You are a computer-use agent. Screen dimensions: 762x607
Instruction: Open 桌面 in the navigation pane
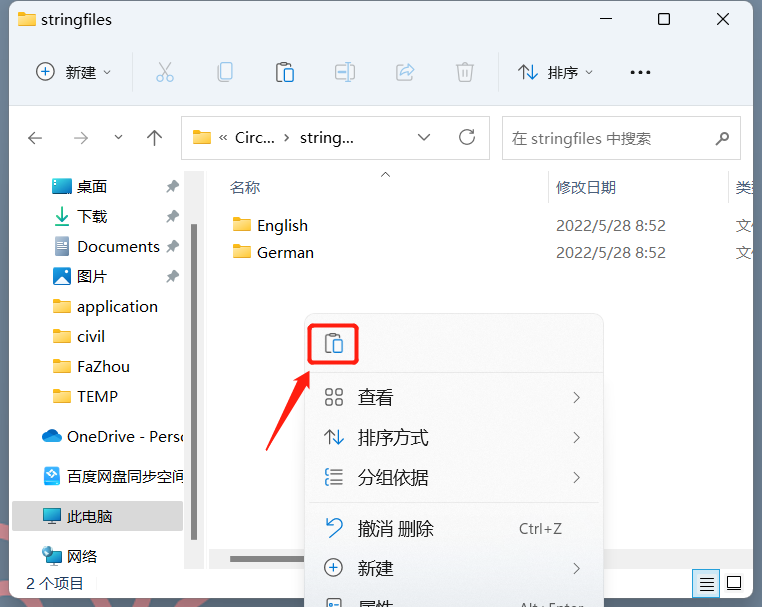91,186
